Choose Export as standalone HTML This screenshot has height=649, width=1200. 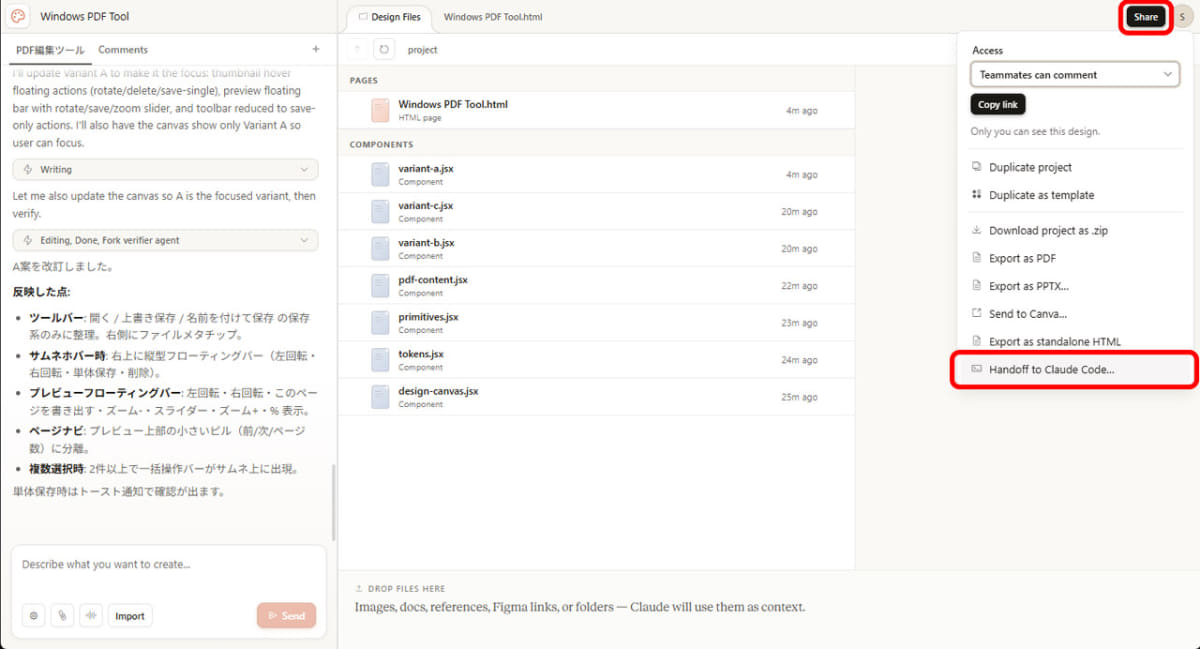click(x=1054, y=342)
